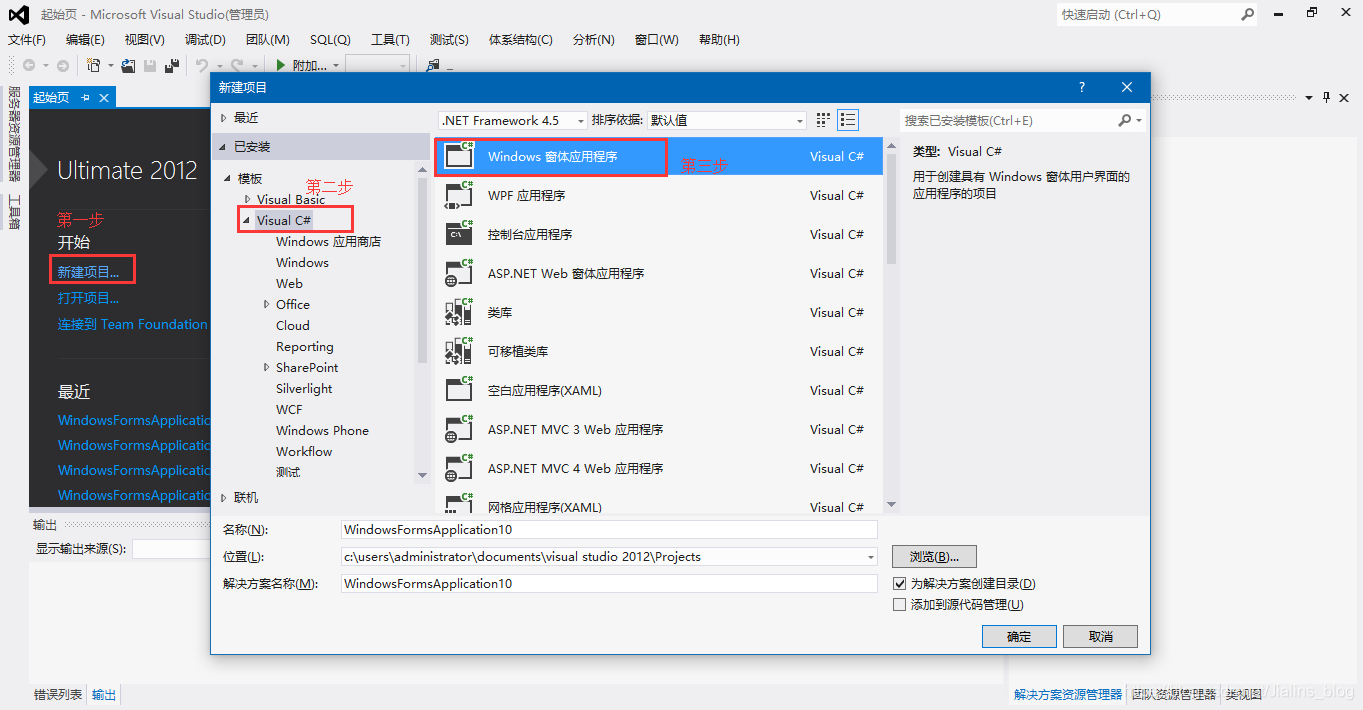This screenshot has height=710, width=1363.
Task: Select Windows 应用商店 in template tree
Action: tap(328, 242)
